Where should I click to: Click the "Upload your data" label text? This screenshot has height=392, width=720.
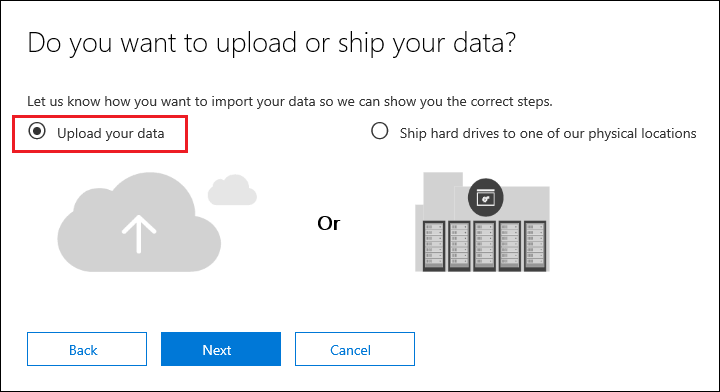pos(111,134)
